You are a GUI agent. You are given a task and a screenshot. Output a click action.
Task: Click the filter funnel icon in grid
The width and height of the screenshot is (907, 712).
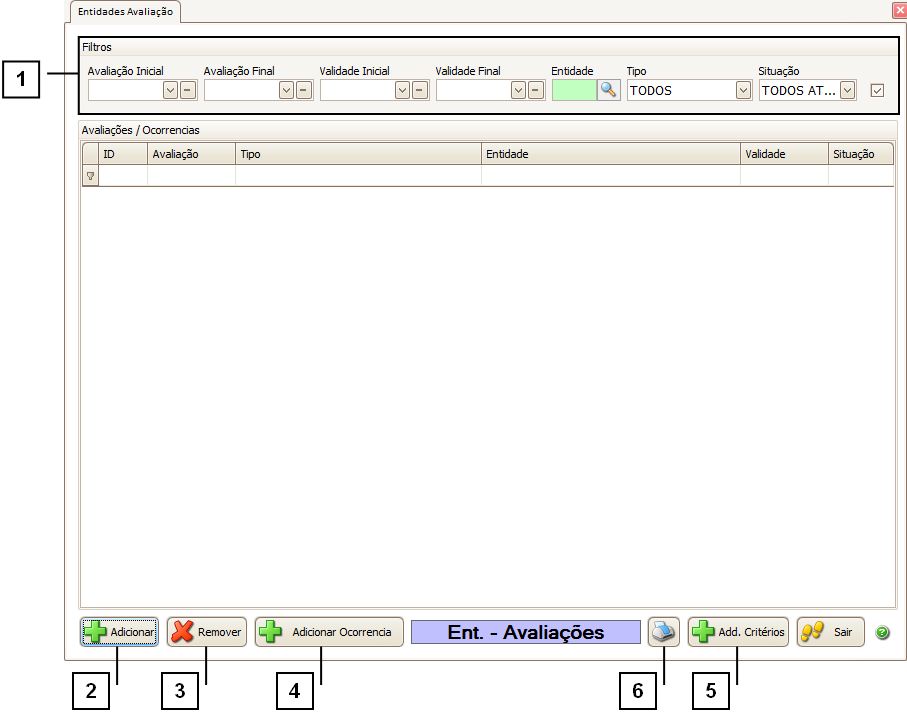click(90, 176)
